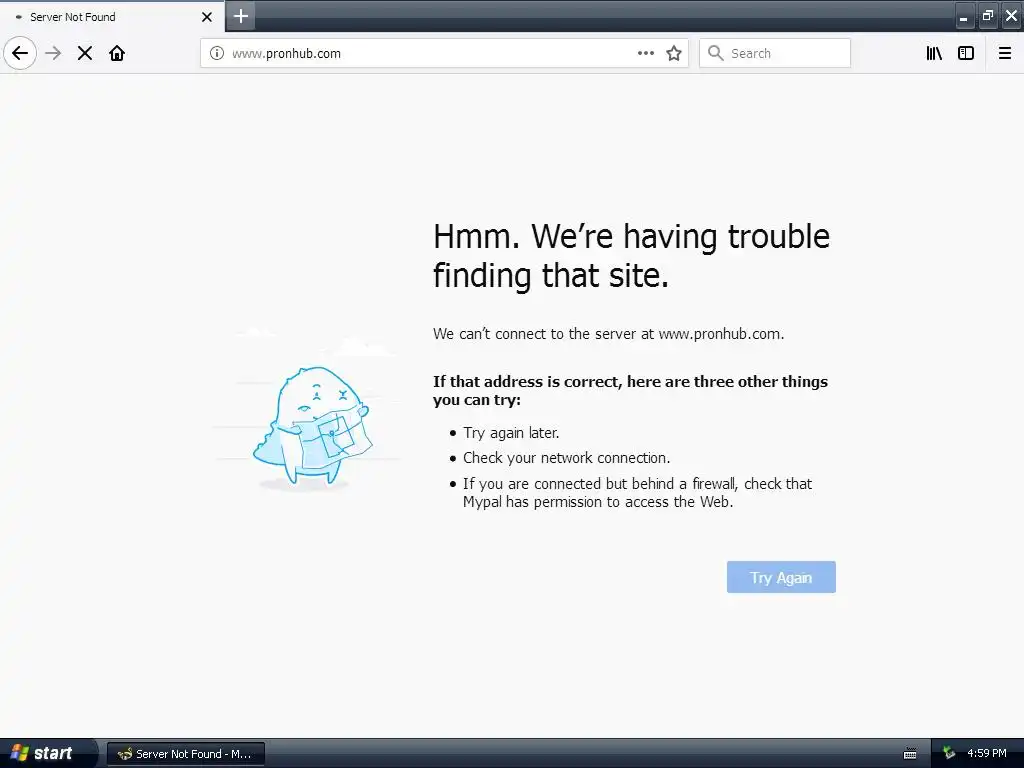
Task: Click the keyboard tray icon
Action: pos(910,754)
